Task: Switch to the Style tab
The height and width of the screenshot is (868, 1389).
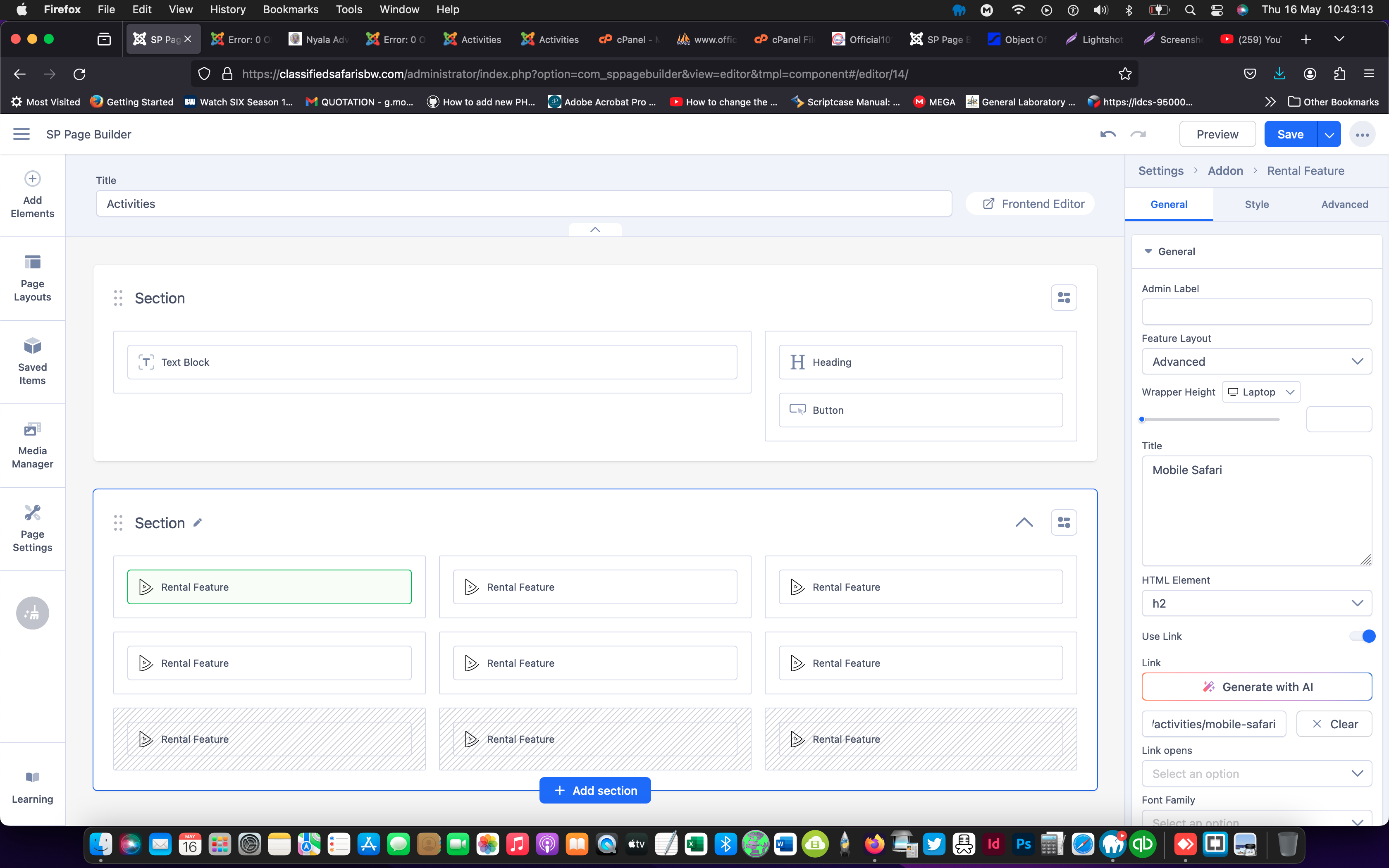Action: coord(1256,204)
